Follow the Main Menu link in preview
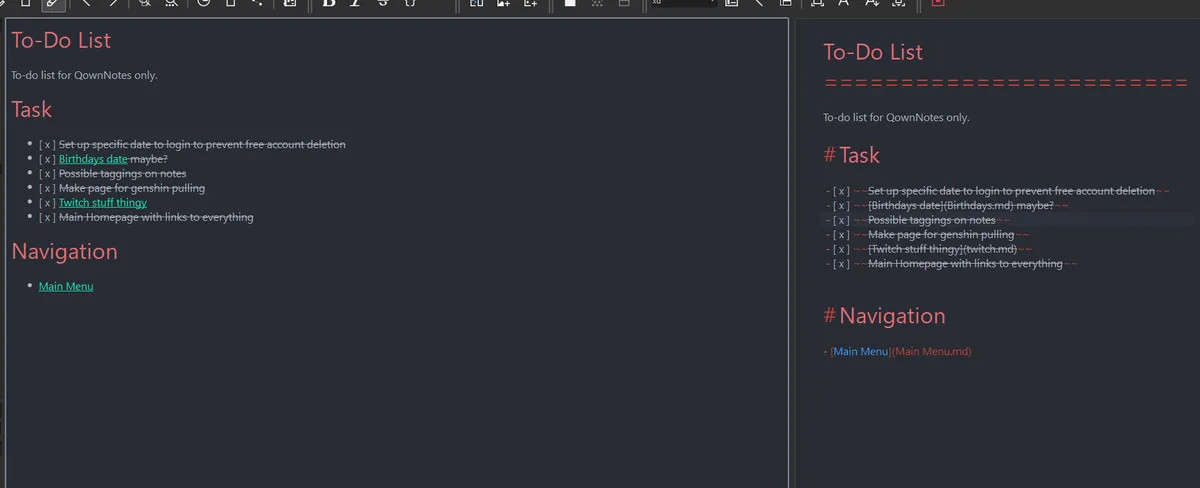Viewport: 1200px width, 488px height. click(66, 286)
